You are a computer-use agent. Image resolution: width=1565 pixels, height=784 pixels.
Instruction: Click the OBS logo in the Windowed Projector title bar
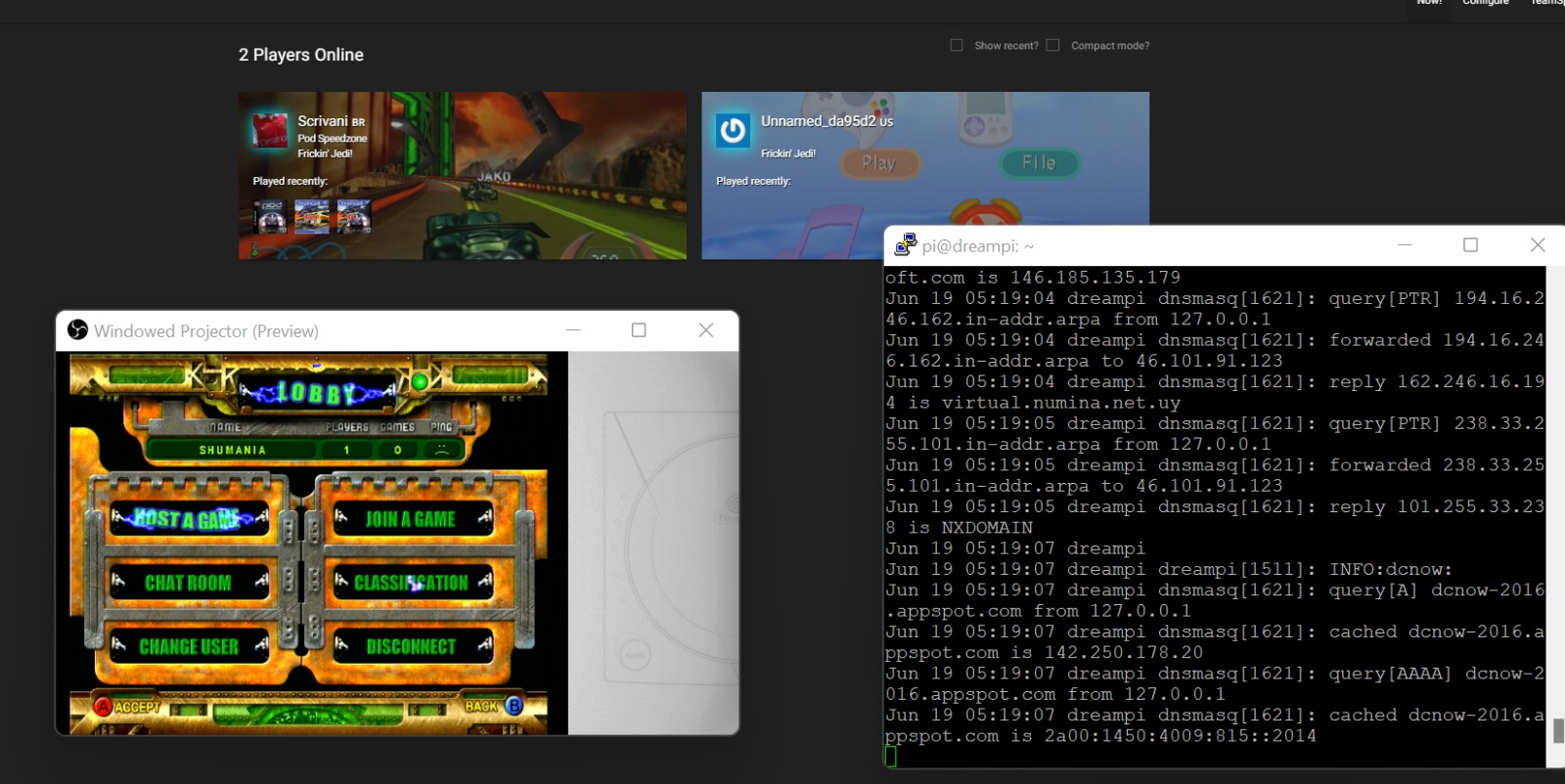77,330
